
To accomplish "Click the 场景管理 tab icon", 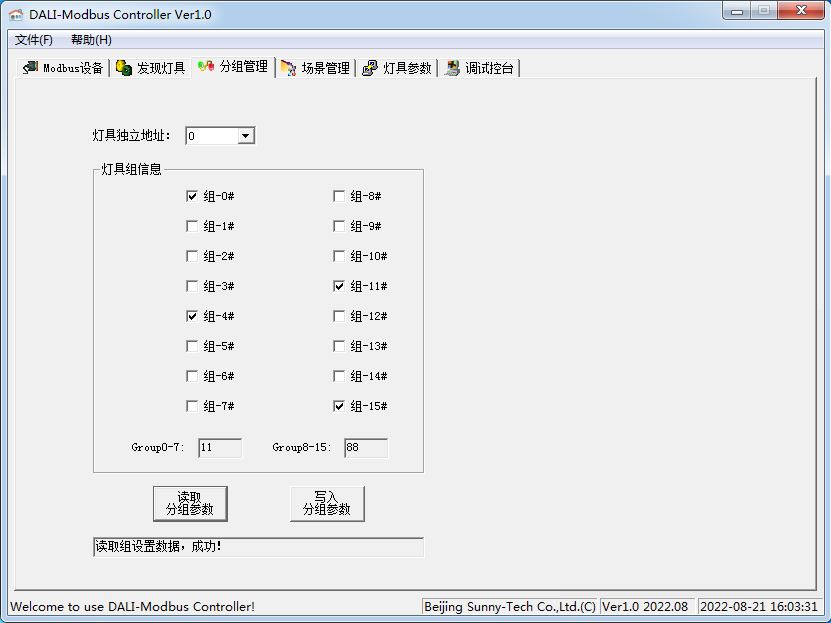I will tap(288, 68).
